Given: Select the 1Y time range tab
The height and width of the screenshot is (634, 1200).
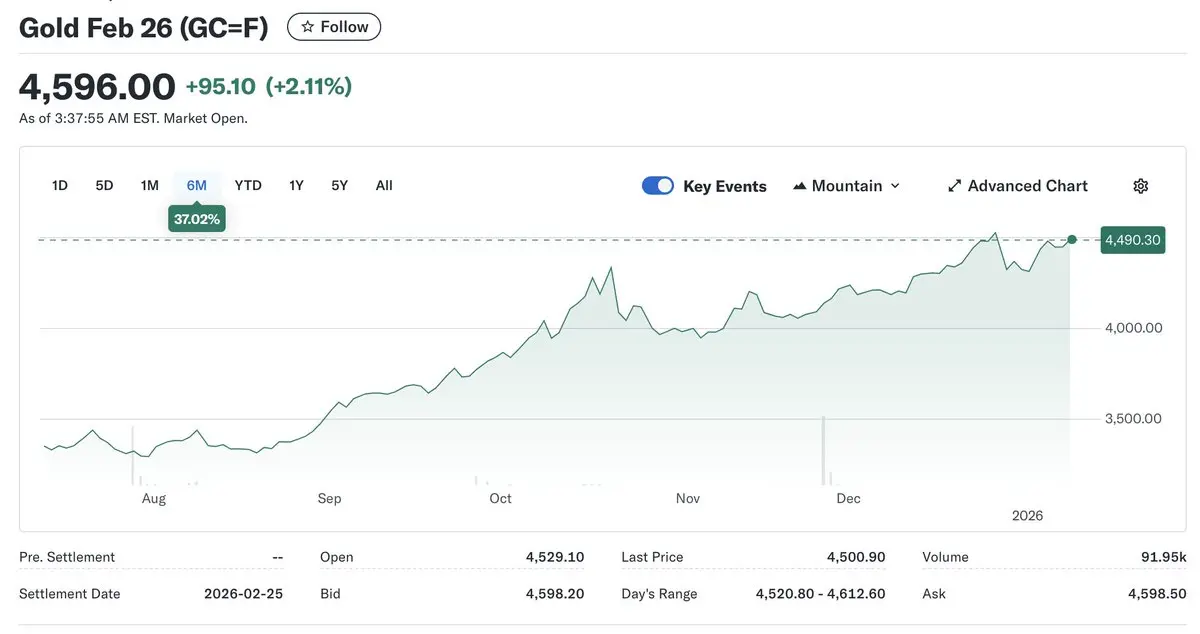Looking at the screenshot, I should pos(296,185).
